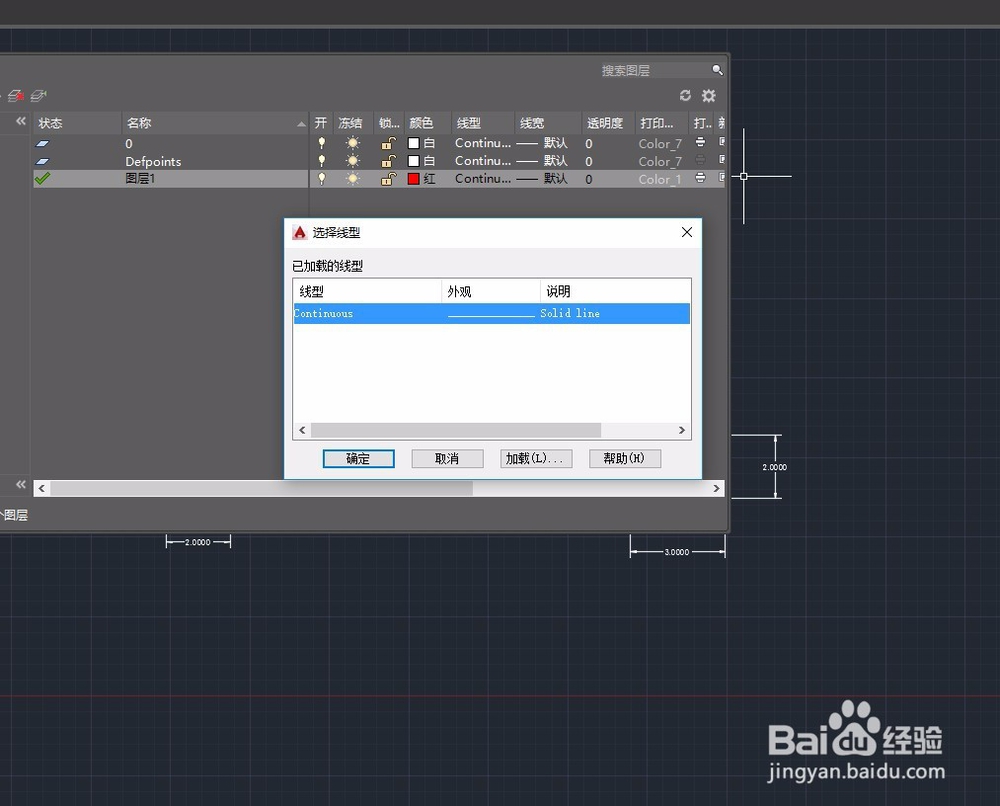Click 默认 lineweight cell of layer 0
This screenshot has height=806, width=1000.
(x=542, y=143)
